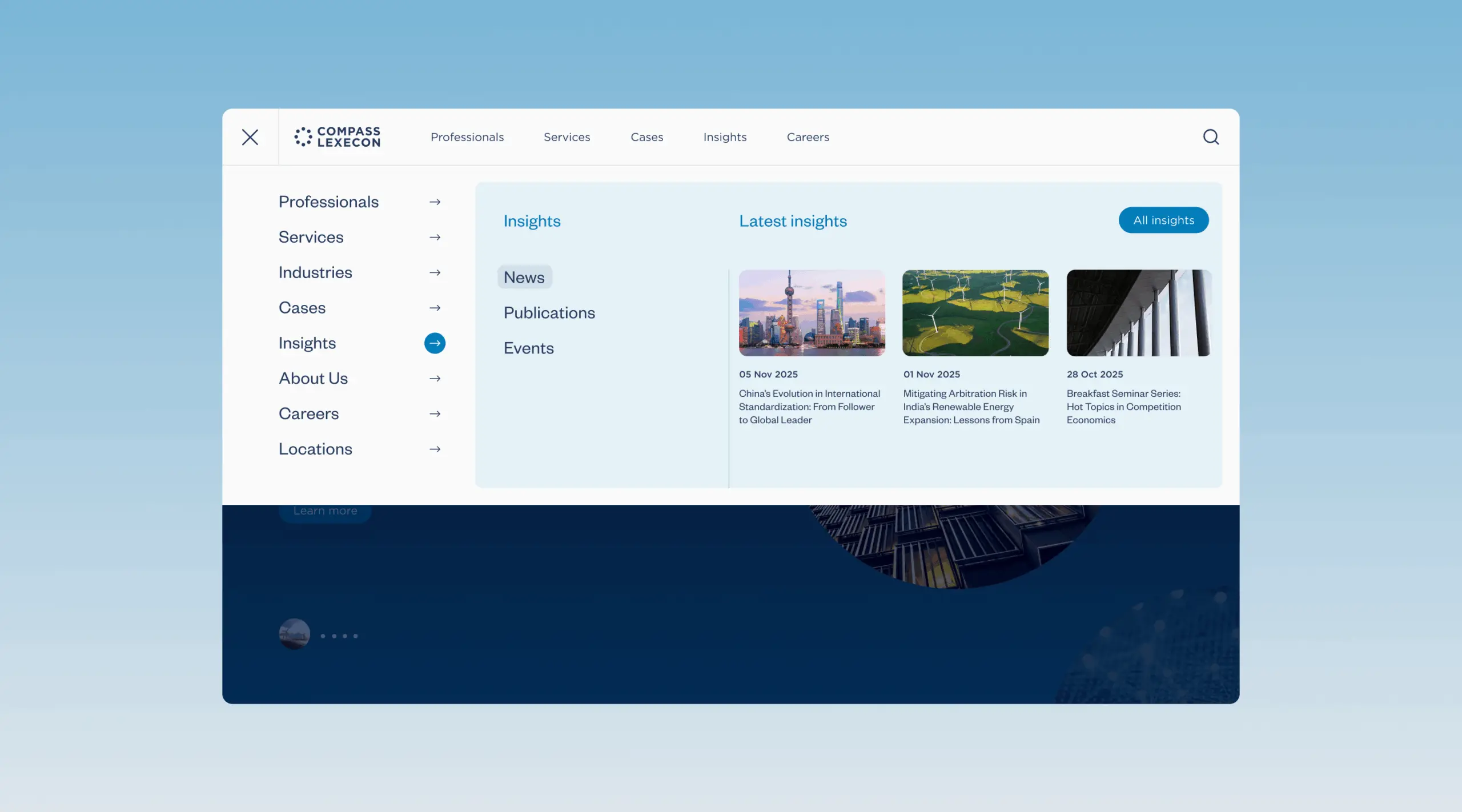Expand Services submenu via its arrow
The image size is (1462, 812).
pyautogui.click(x=435, y=238)
